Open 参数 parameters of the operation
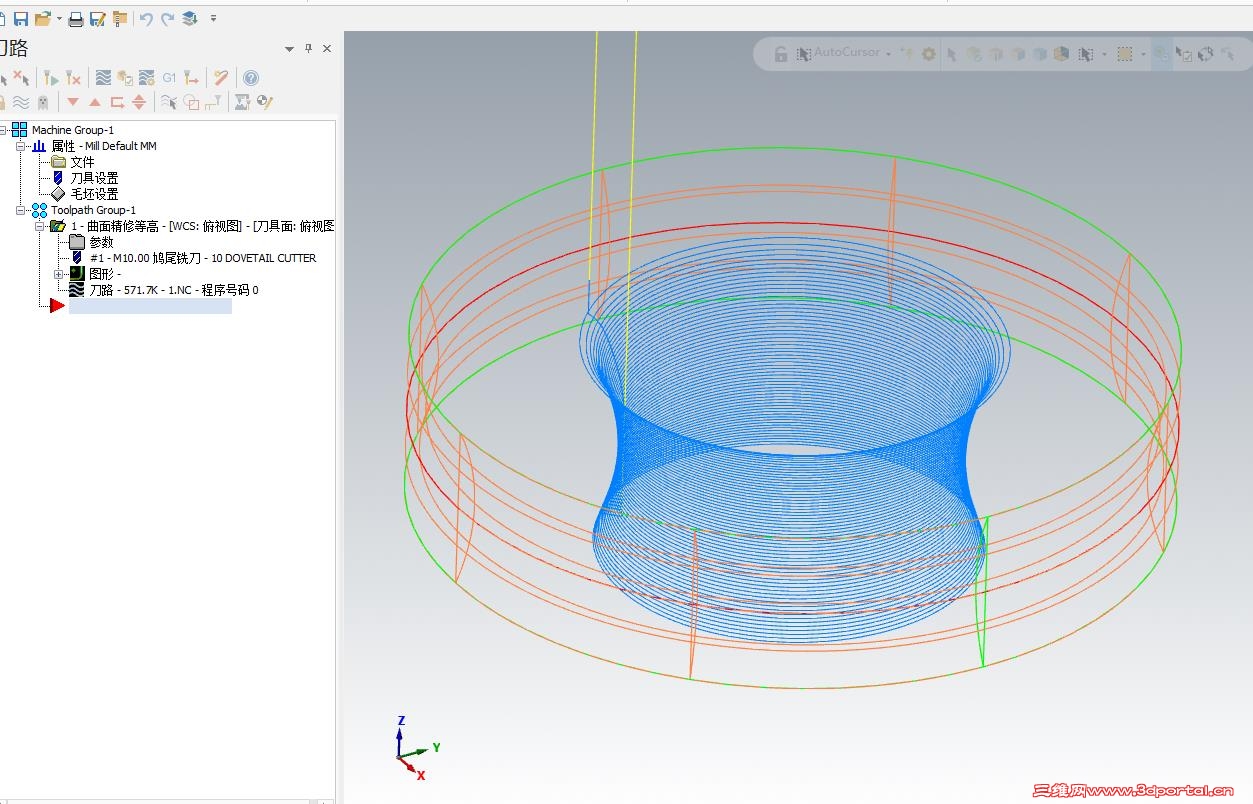Screen dimensions: 1253x804 pos(101,242)
